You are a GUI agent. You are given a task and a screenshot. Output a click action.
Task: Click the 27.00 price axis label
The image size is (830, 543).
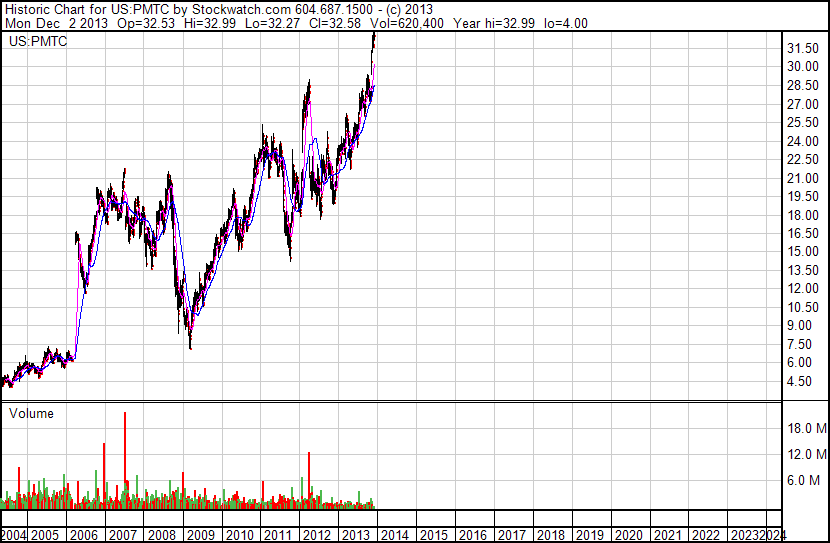coord(803,104)
